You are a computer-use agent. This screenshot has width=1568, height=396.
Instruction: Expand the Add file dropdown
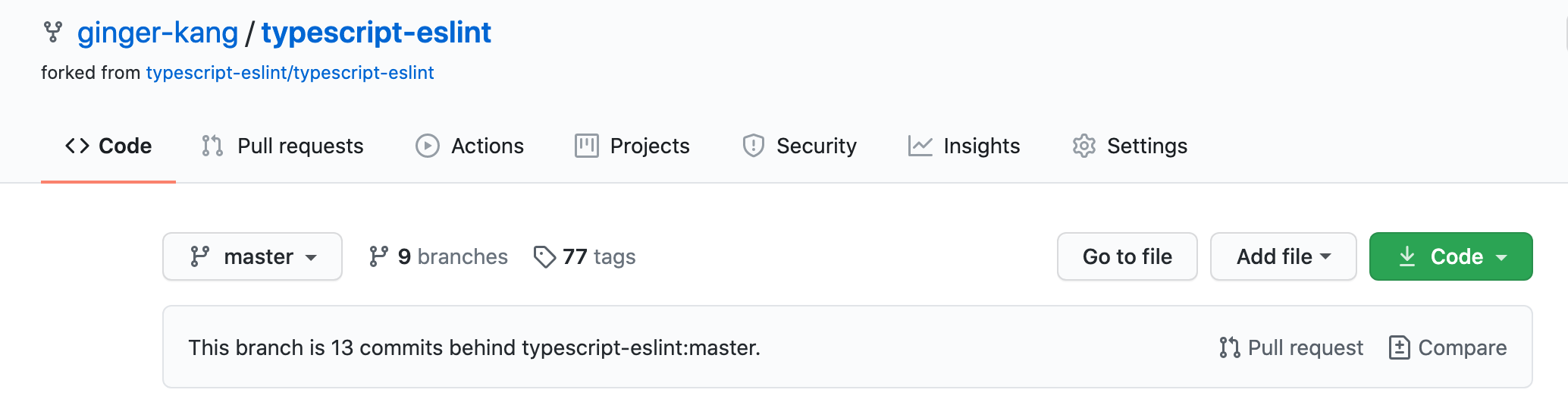pyautogui.click(x=1283, y=256)
